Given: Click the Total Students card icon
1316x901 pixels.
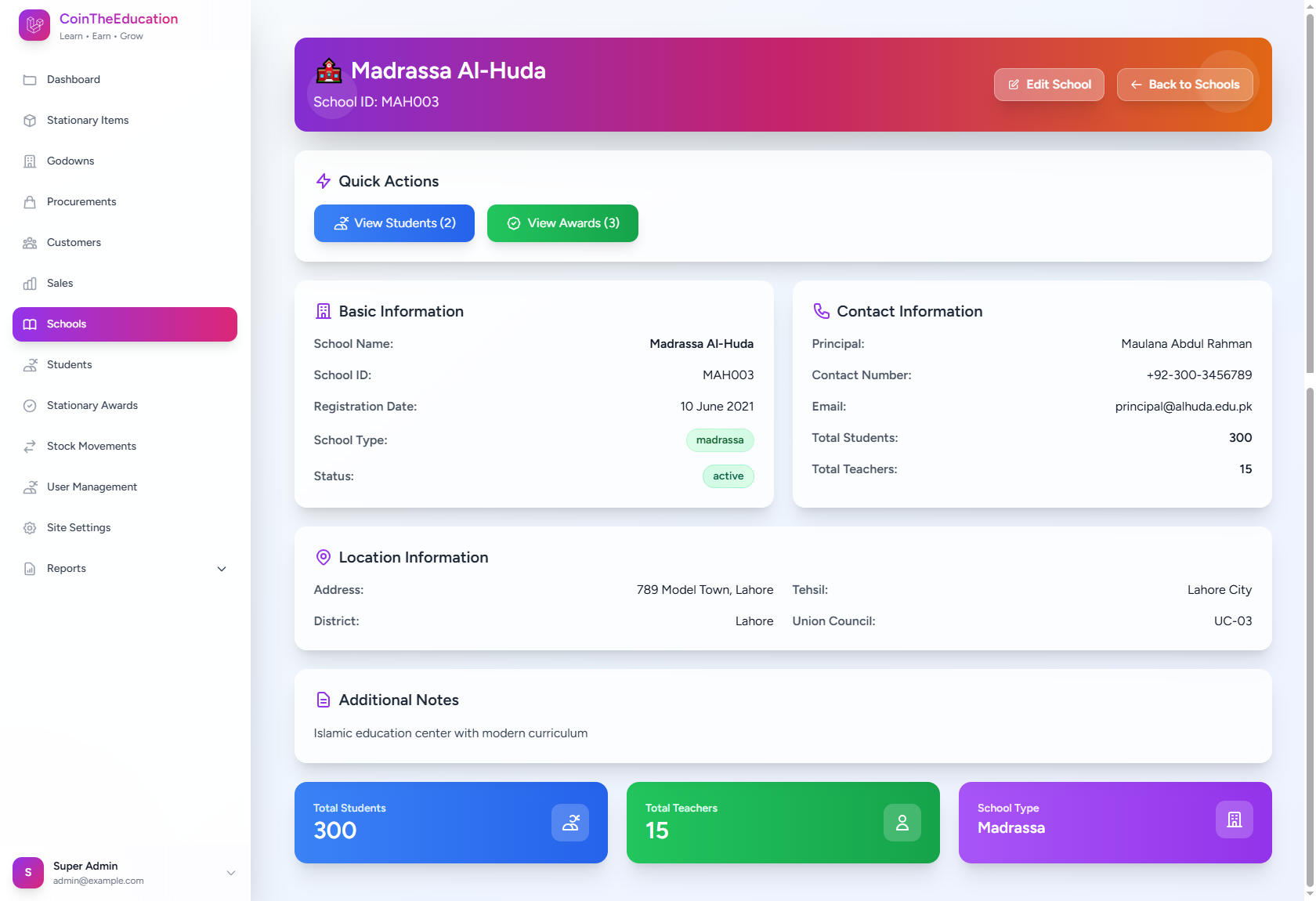Looking at the screenshot, I should [x=569, y=823].
